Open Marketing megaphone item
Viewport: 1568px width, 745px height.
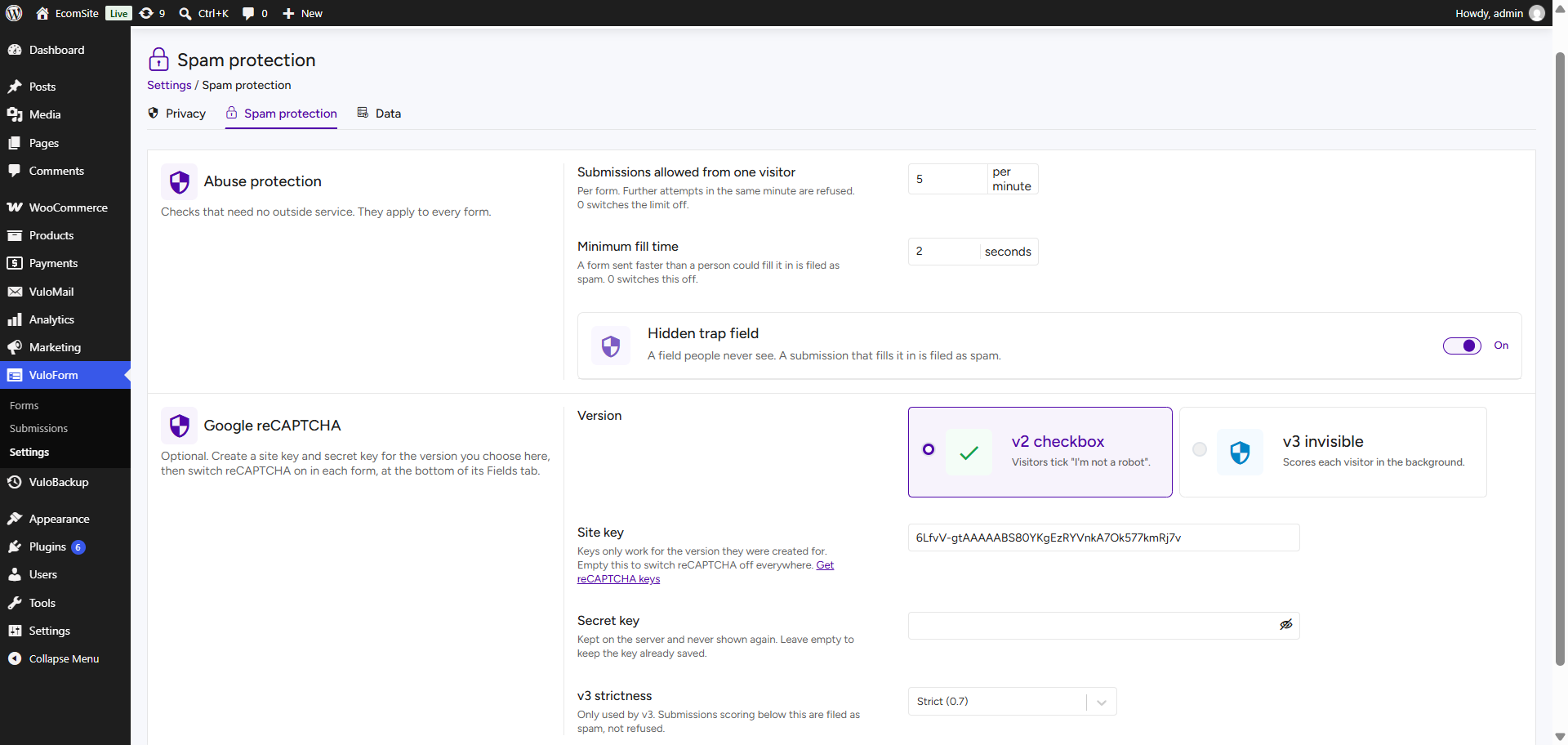point(65,347)
